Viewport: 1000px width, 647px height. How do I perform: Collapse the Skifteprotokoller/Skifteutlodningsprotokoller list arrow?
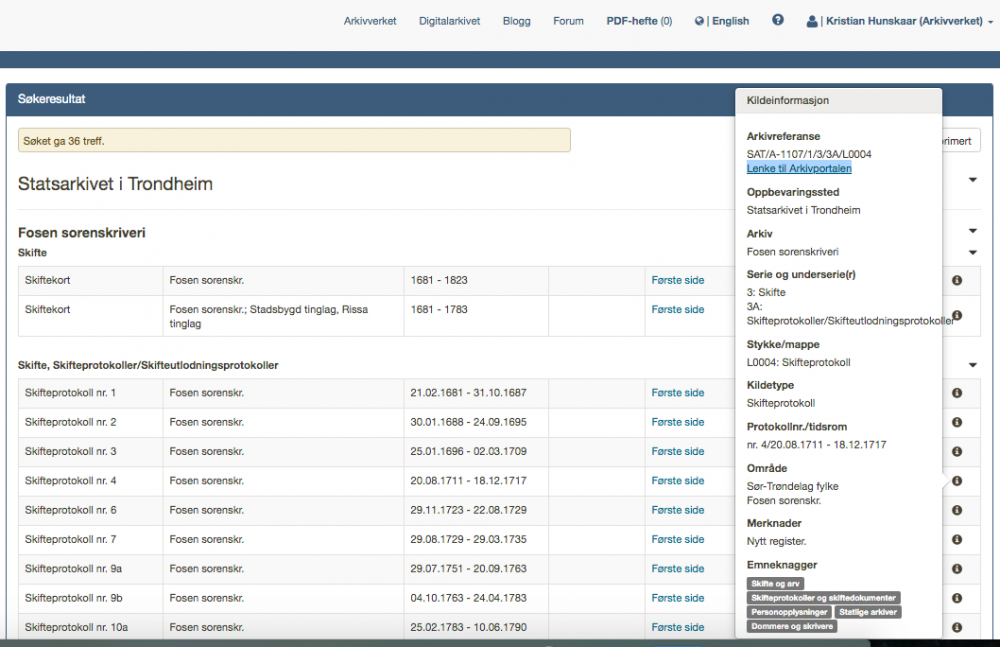pos(973,365)
